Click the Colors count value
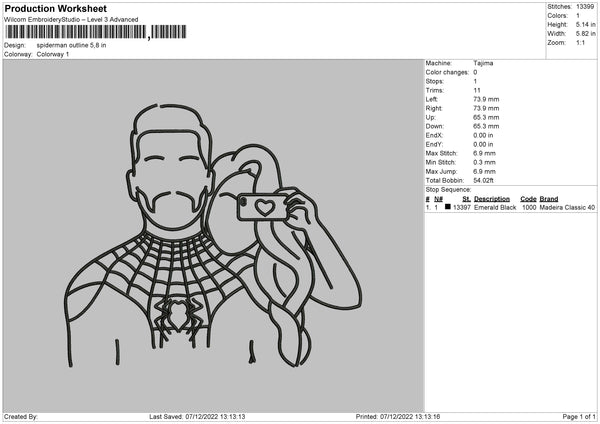600x424 pixels. pyautogui.click(x=578, y=16)
